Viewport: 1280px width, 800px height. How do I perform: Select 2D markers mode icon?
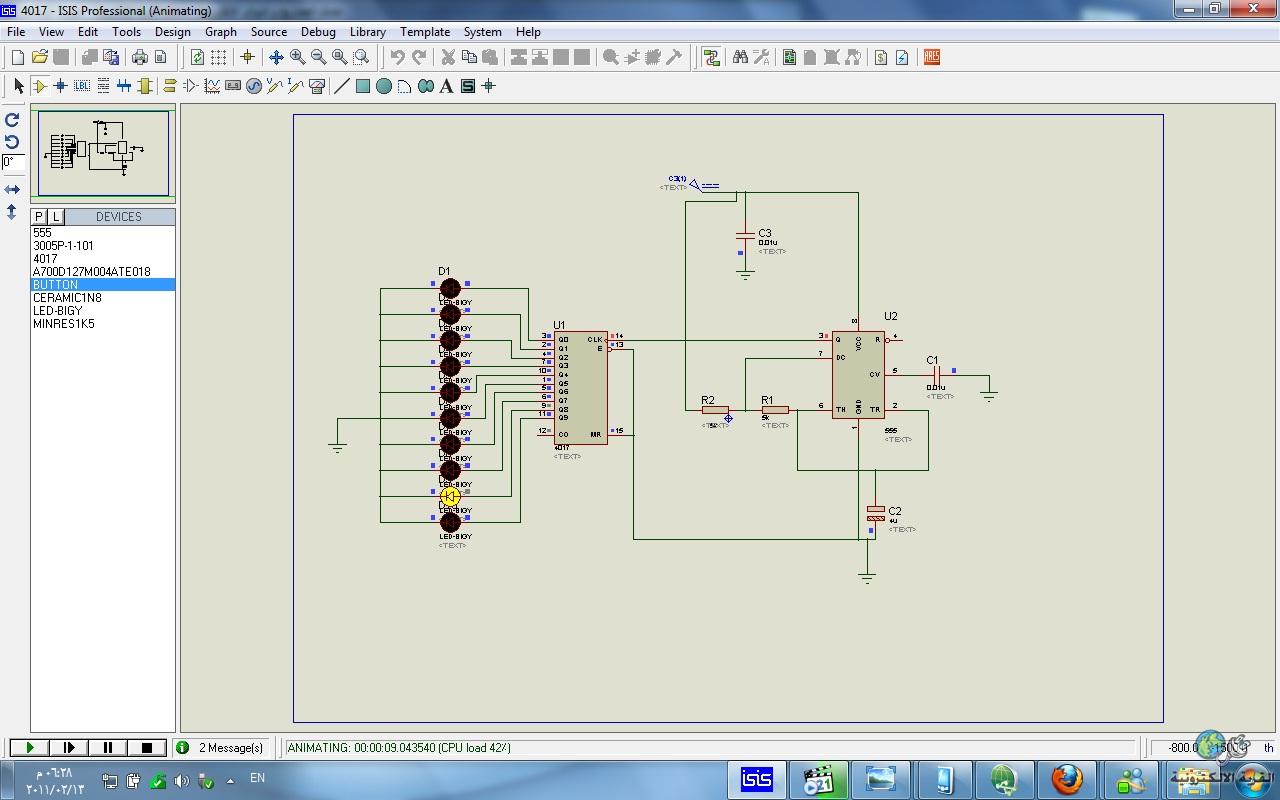(x=489, y=87)
